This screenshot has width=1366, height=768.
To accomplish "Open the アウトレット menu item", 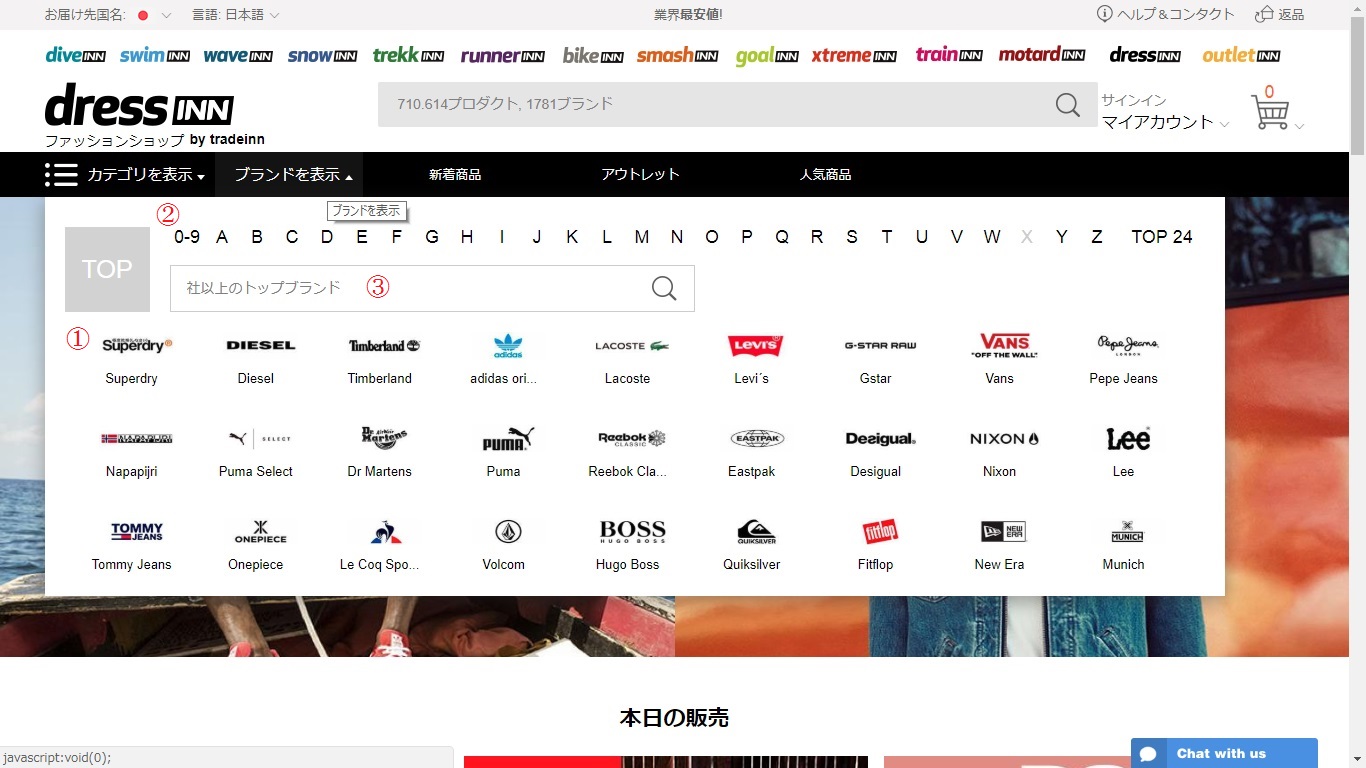I will tap(640, 175).
